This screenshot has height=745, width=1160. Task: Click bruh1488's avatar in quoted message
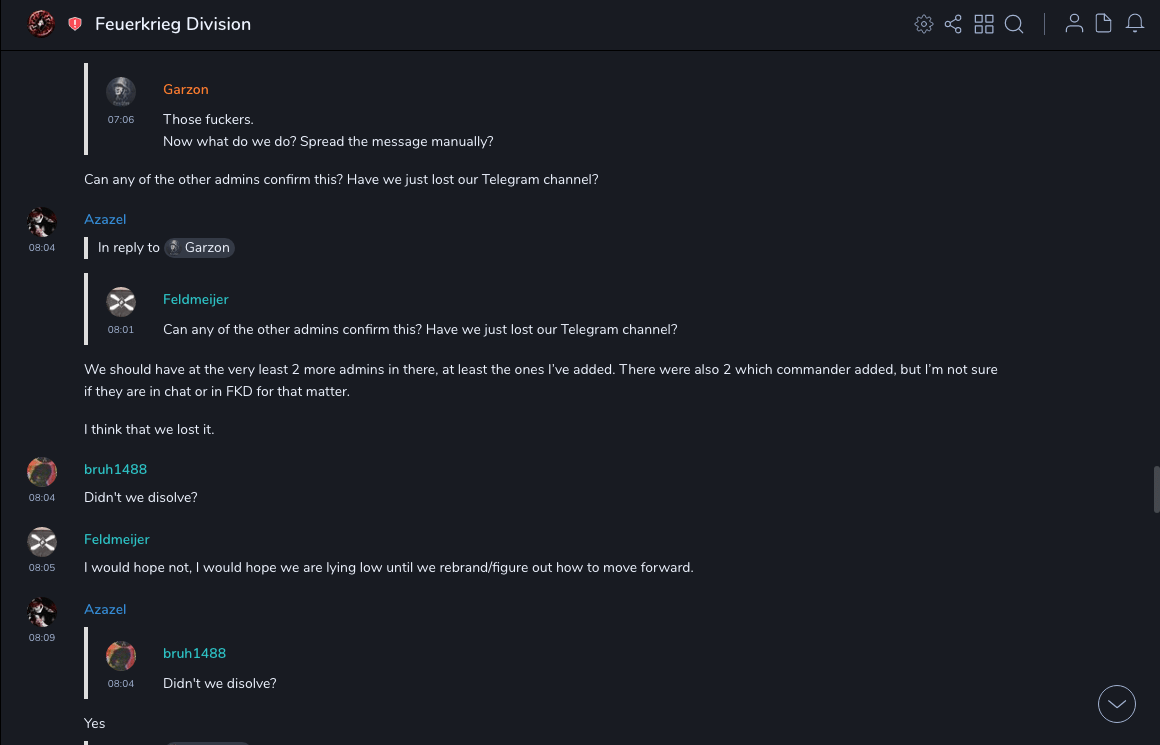(x=121, y=656)
